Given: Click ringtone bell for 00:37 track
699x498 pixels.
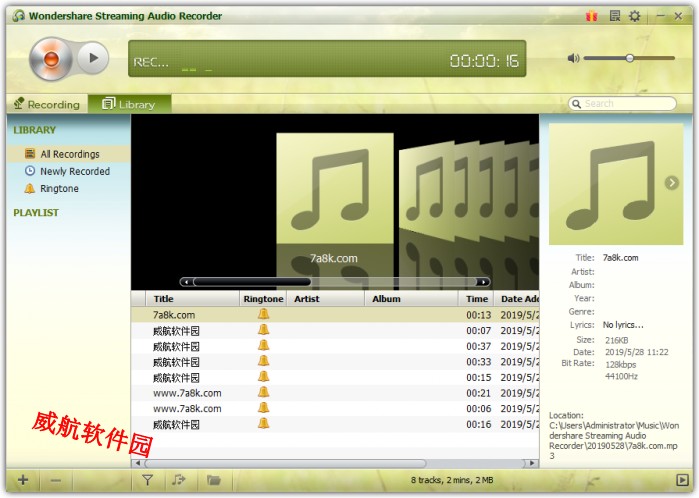Looking at the screenshot, I should (263, 345).
